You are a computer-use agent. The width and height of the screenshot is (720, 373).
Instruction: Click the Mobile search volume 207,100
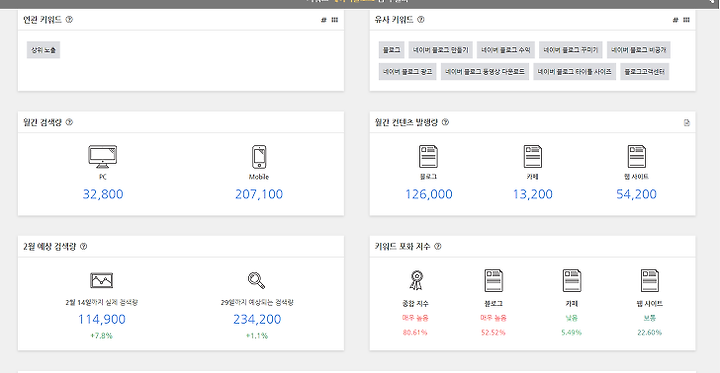[x=259, y=194]
